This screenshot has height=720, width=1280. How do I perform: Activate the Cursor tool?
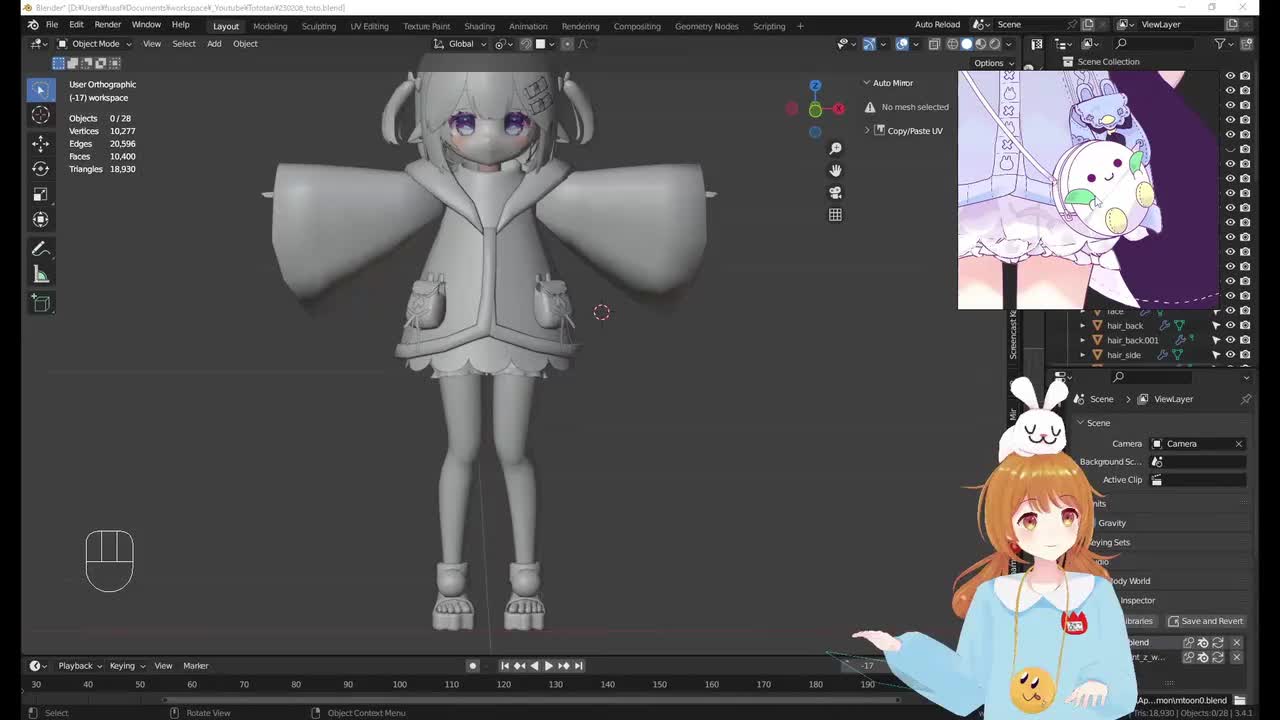click(41, 115)
